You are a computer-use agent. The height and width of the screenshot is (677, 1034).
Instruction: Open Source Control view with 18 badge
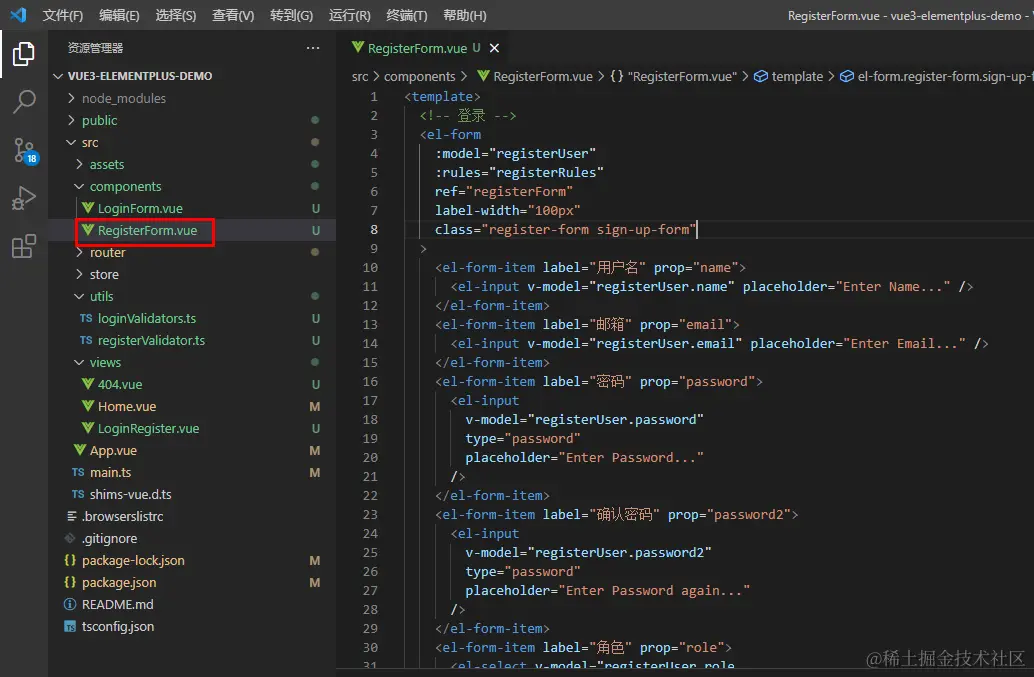25,151
